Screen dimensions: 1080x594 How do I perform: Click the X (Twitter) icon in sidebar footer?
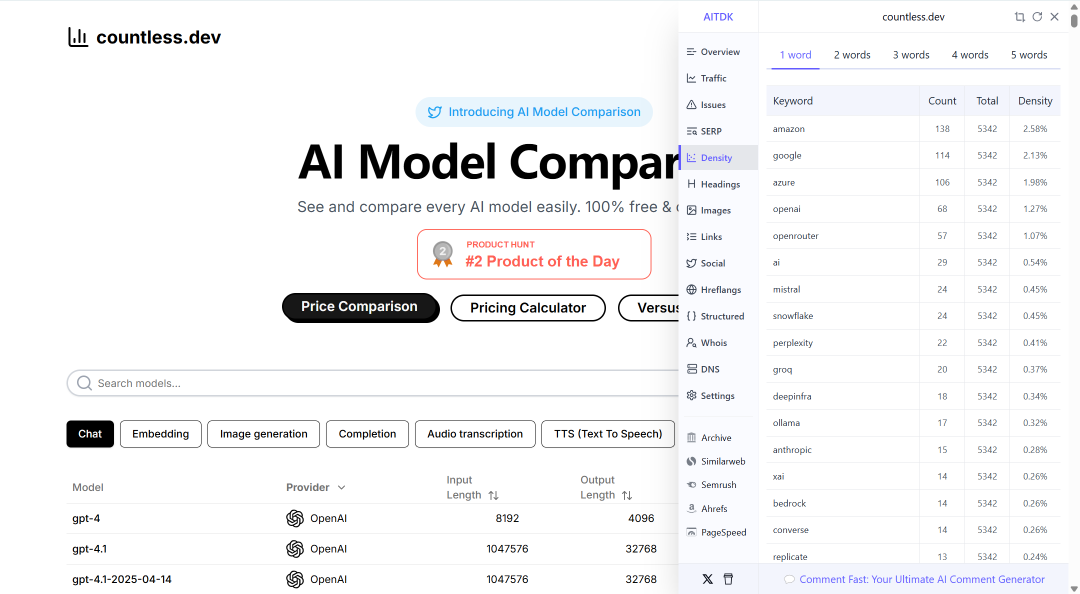pos(707,579)
